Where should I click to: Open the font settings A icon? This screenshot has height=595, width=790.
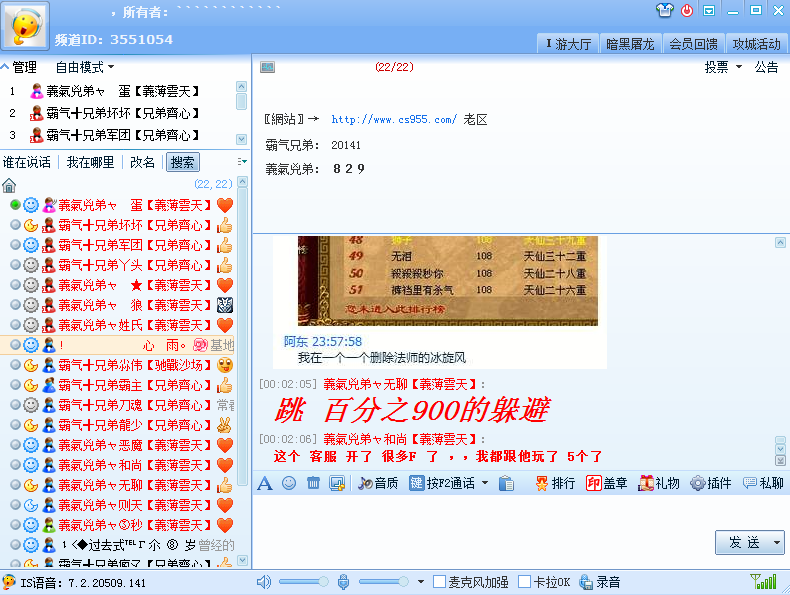click(265, 484)
